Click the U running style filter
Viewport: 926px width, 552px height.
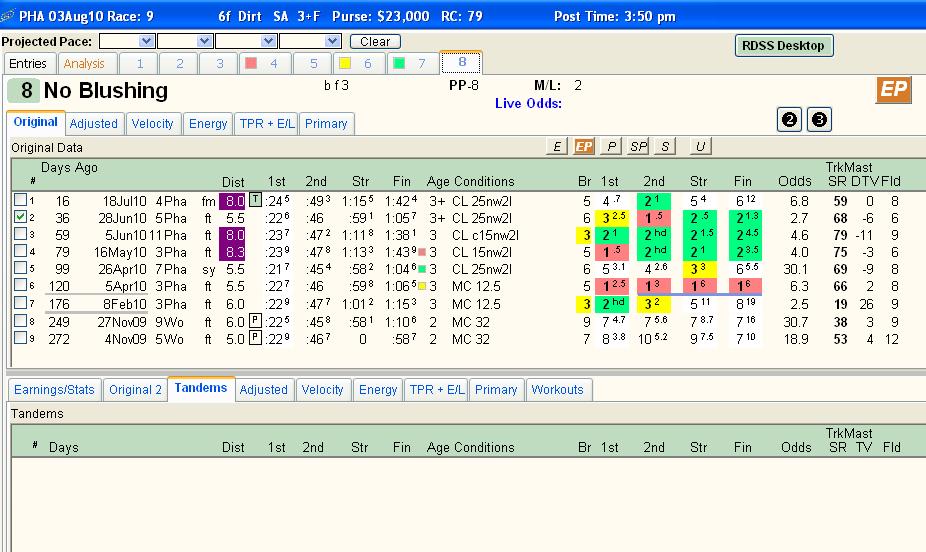(x=700, y=146)
